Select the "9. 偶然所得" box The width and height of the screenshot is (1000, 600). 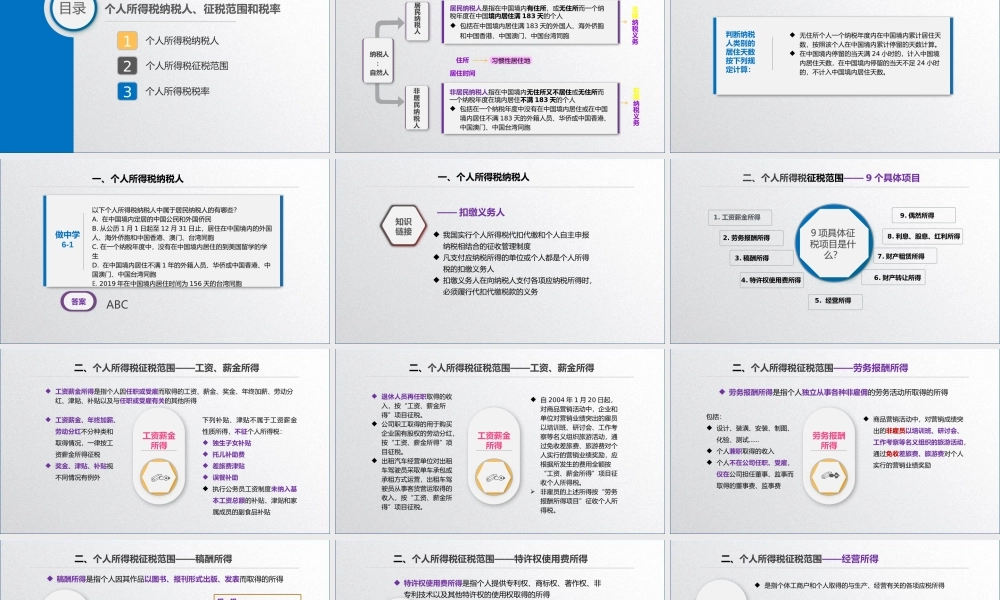coord(923,215)
